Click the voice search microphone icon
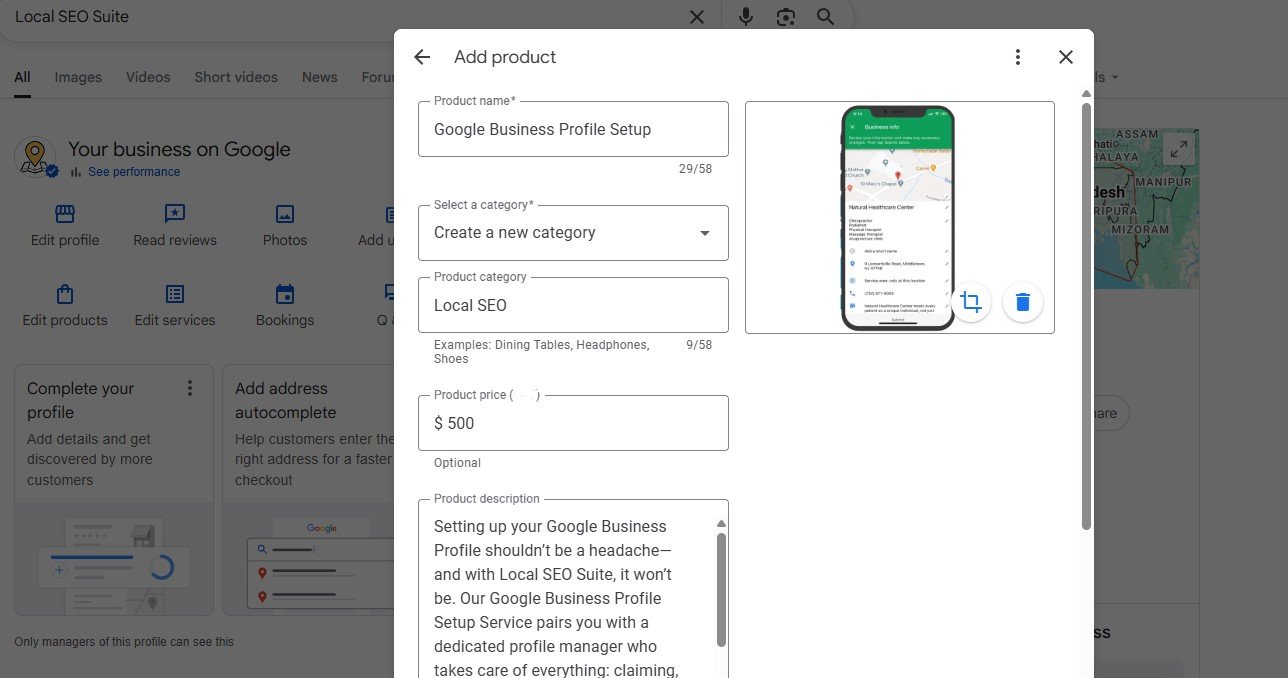1288x678 pixels. (x=746, y=17)
